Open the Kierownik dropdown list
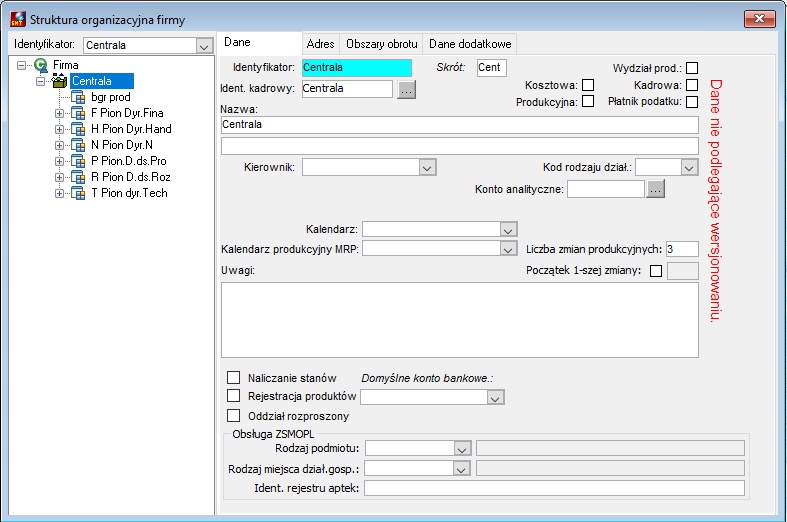Screen dimensions: 787x522 coord(427,168)
